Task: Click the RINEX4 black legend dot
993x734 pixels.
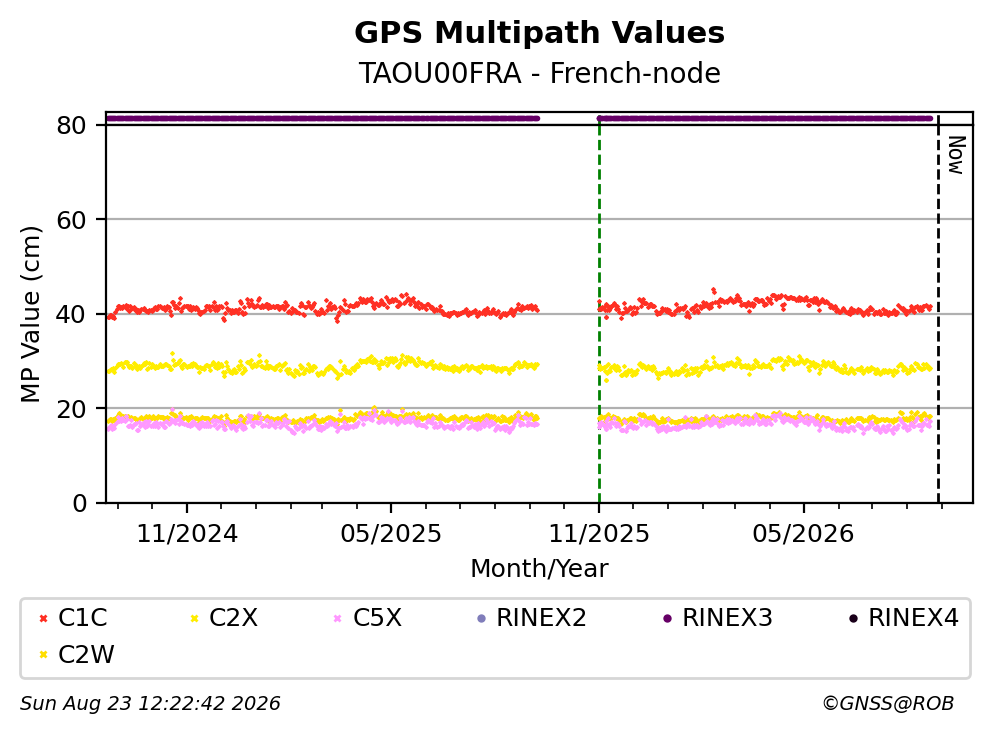Action: coord(853,619)
